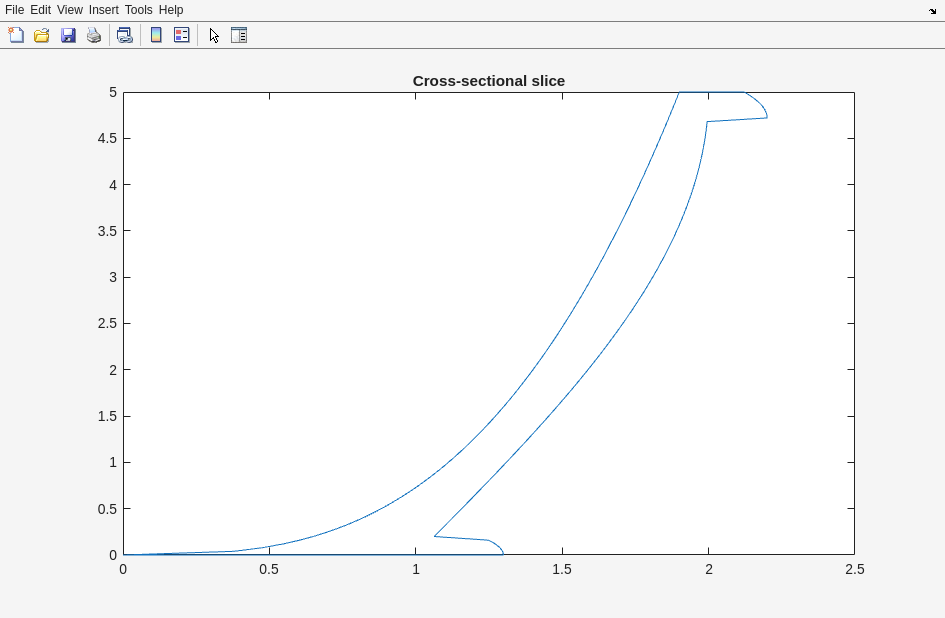Image resolution: width=945 pixels, height=618 pixels.
Task: Click the Link Plot toolbar icon
Action: pyautogui.click(x=125, y=35)
